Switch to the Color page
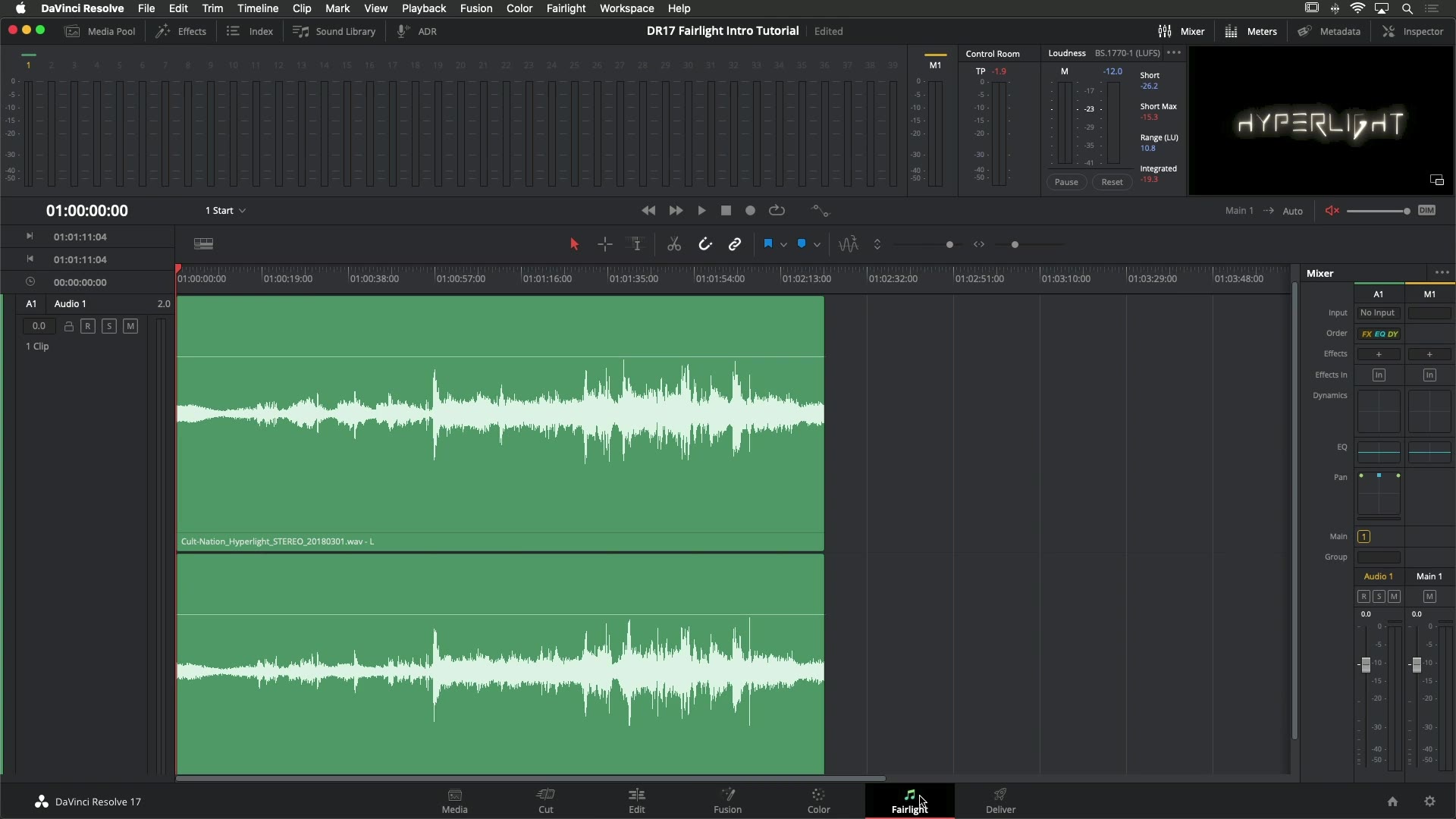 [819, 801]
